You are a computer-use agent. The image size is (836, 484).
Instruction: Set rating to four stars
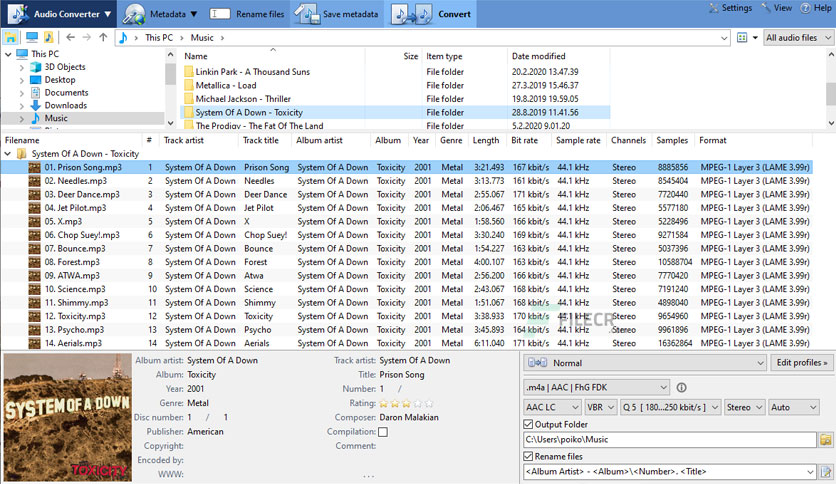(418, 404)
